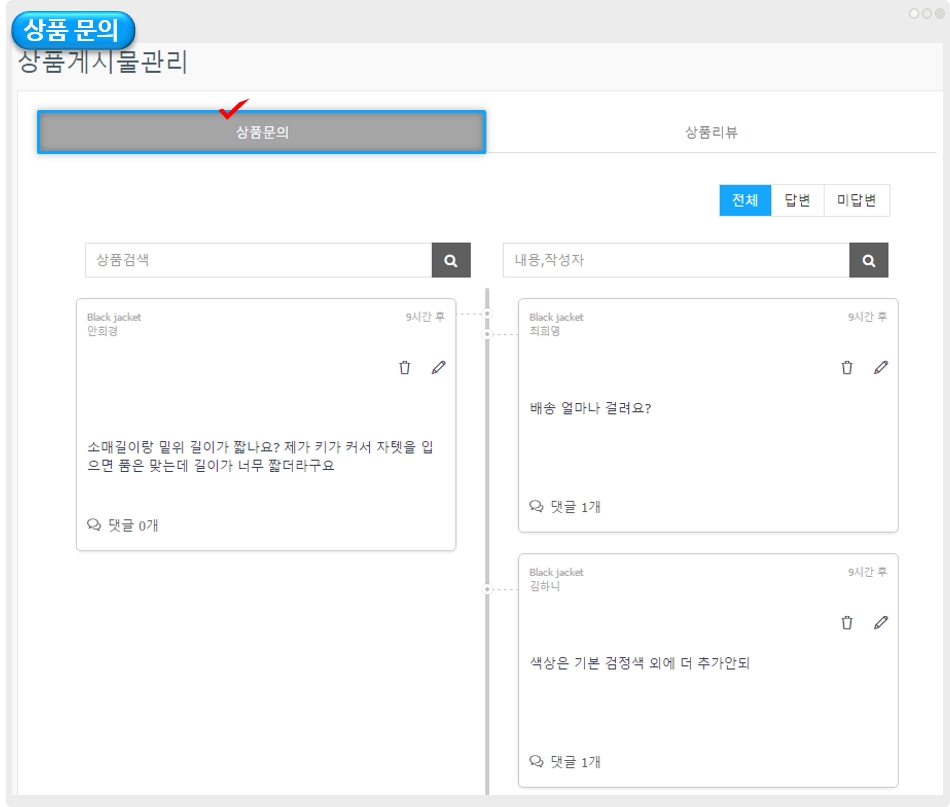Delete 김하니's inquiry with trash icon
This screenshot has height=807, width=950.
tap(847, 623)
